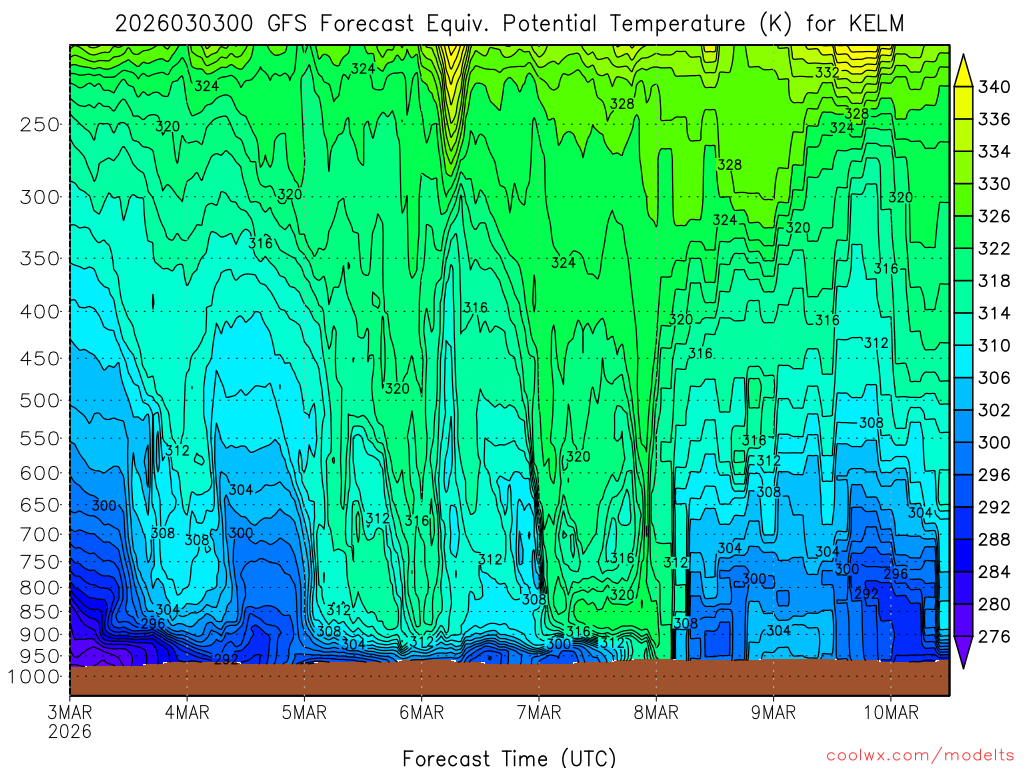This screenshot has height=768, width=1024.
Task: Select the 9MAR time axis label
Action: coord(773,712)
